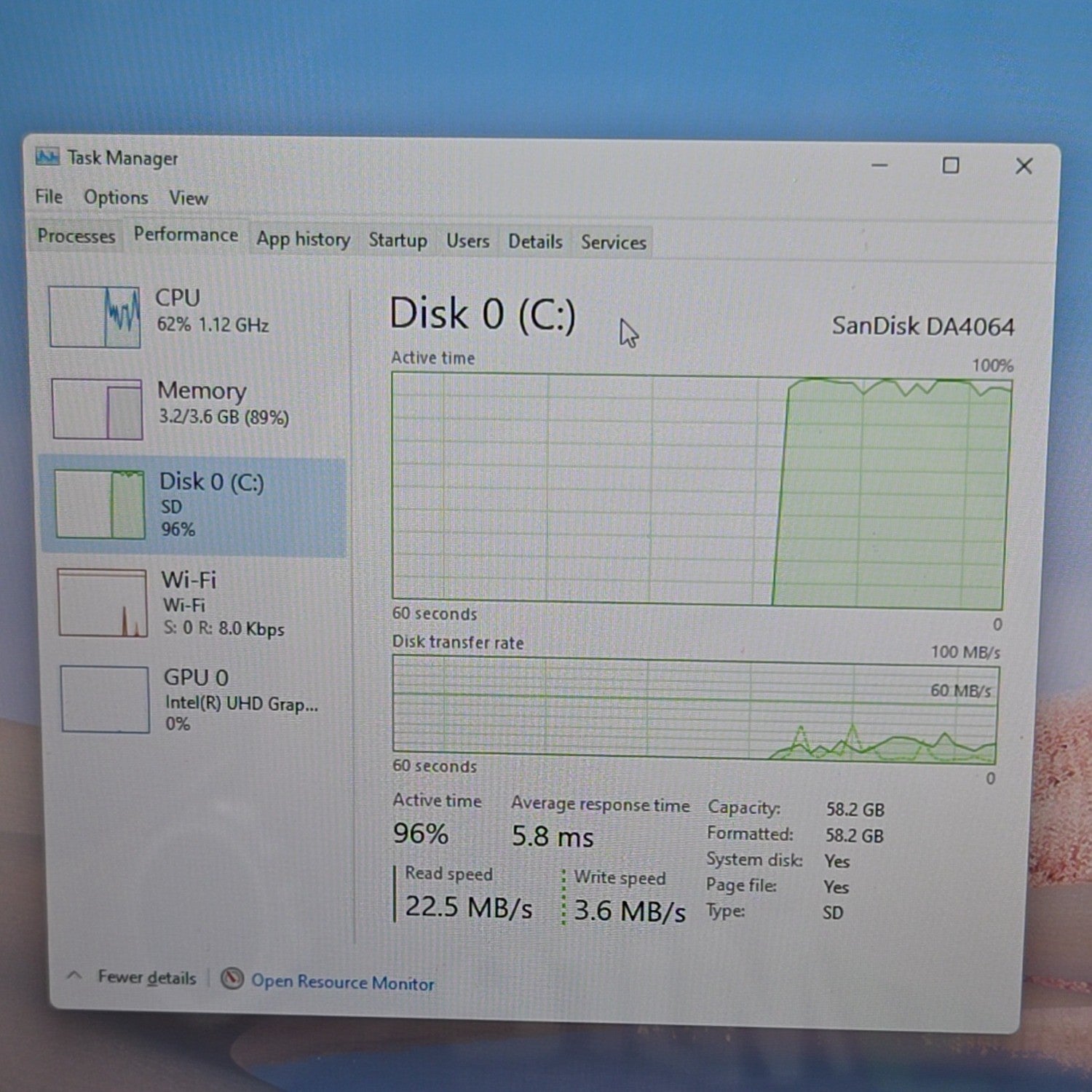Screen dimensions: 1092x1092
Task: Click the Disk transfer rate graph
Action: (695, 708)
